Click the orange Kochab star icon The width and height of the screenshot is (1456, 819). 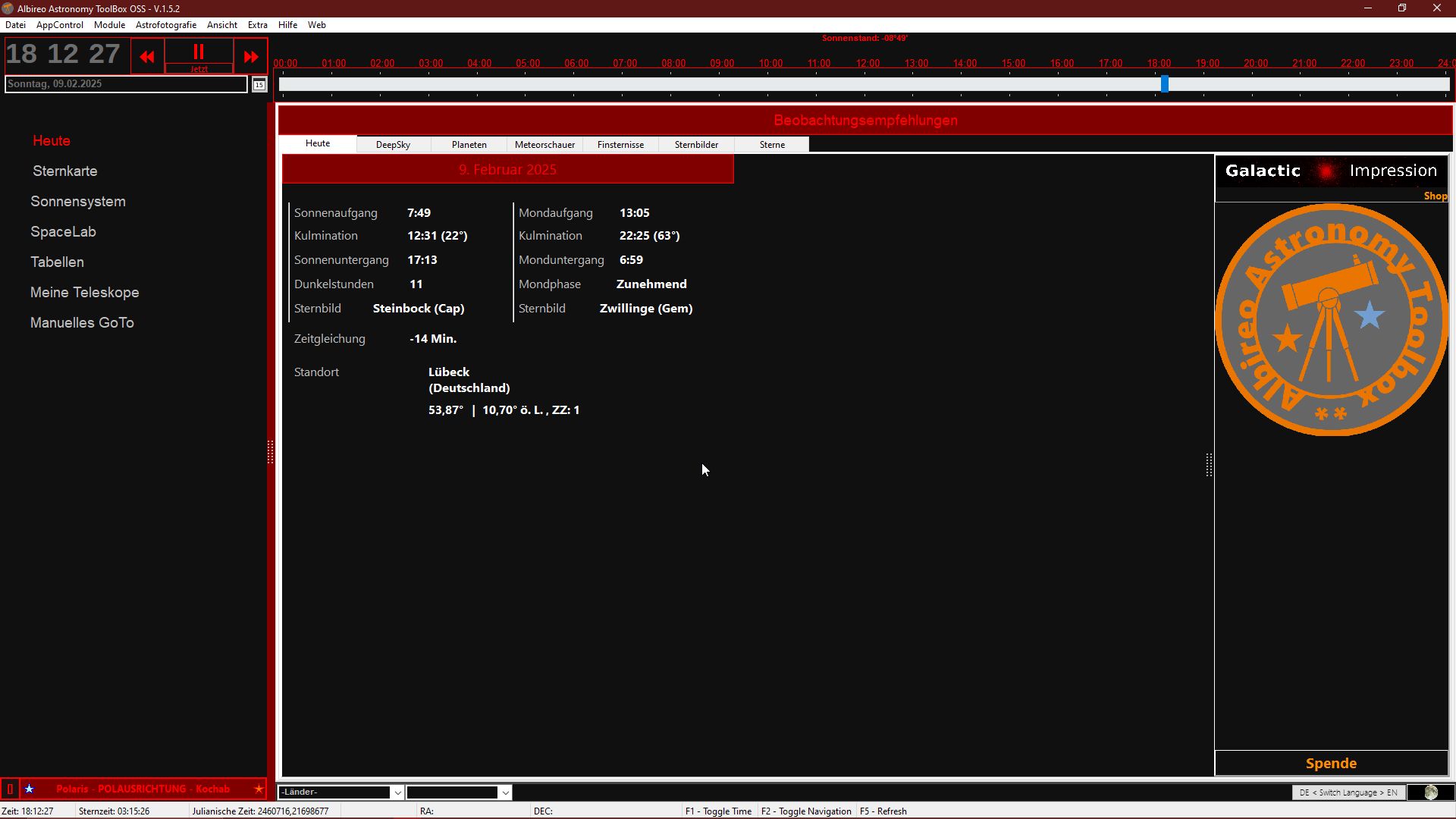tap(259, 789)
